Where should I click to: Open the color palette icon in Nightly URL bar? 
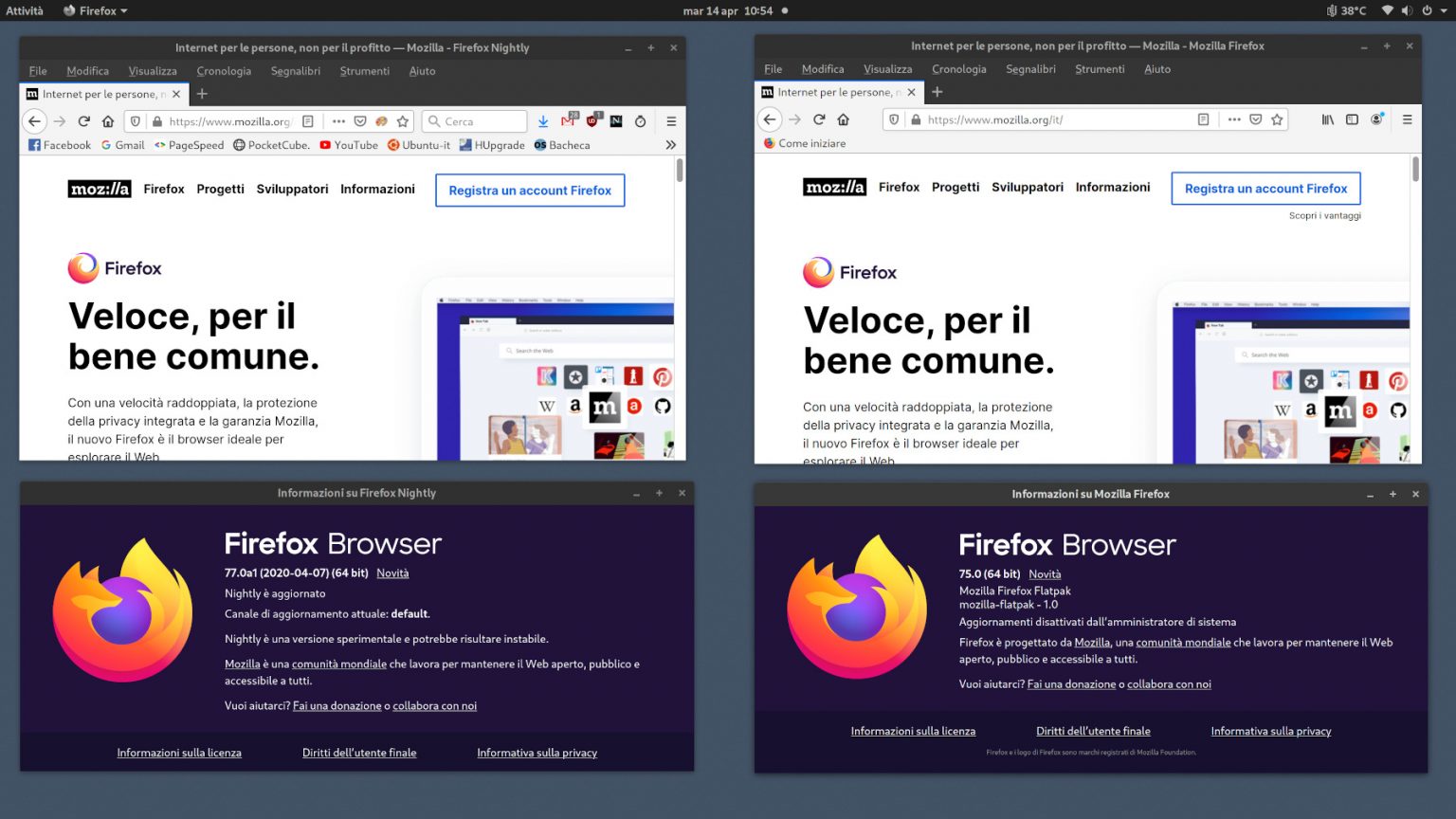(x=381, y=121)
